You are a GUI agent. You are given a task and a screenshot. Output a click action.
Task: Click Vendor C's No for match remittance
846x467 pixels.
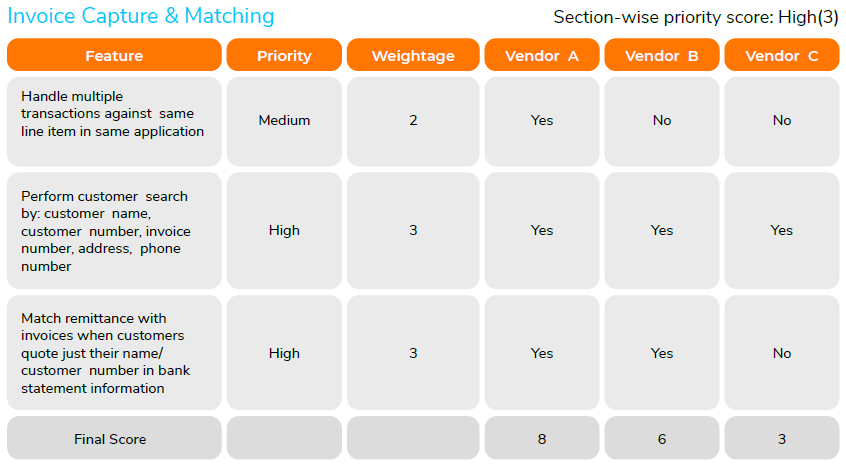tap(782, 353)
